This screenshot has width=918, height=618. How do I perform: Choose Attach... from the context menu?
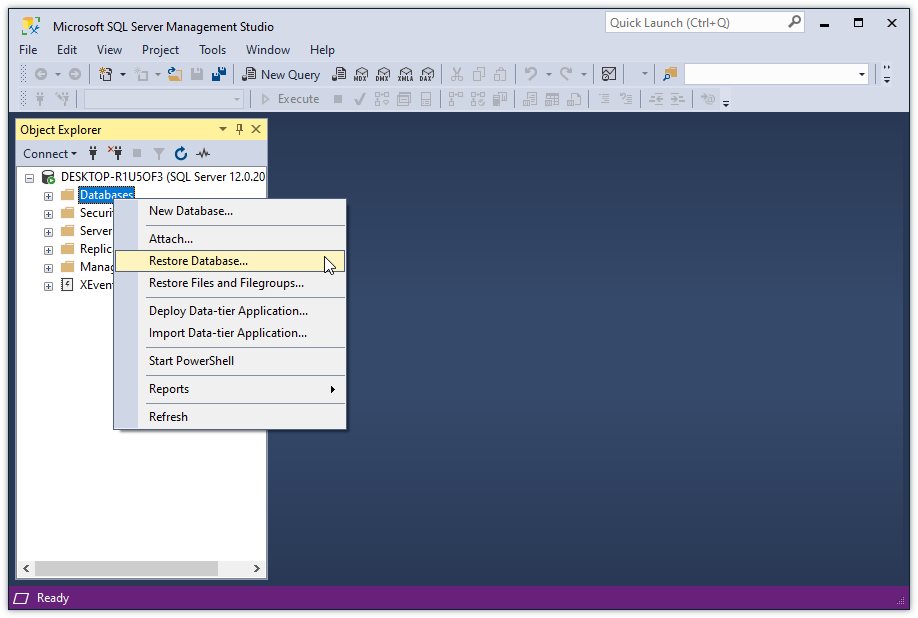[230, 239]
